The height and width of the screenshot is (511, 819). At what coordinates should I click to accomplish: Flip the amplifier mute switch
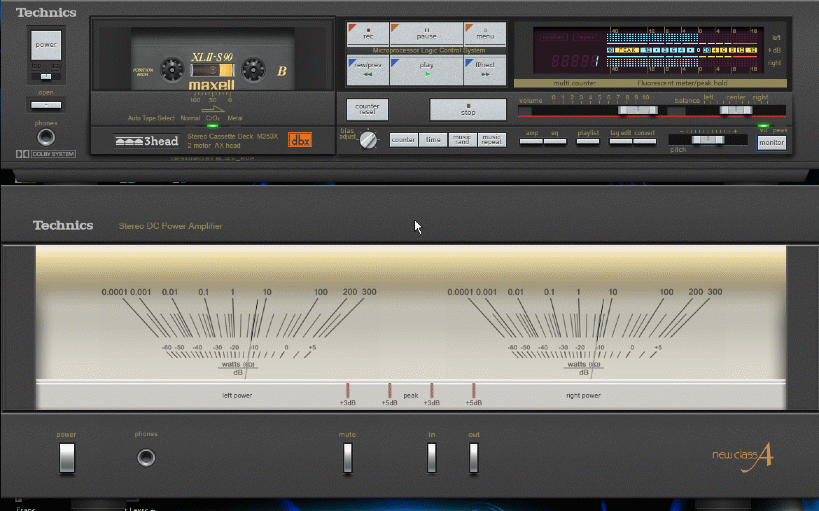coord(347,457)
